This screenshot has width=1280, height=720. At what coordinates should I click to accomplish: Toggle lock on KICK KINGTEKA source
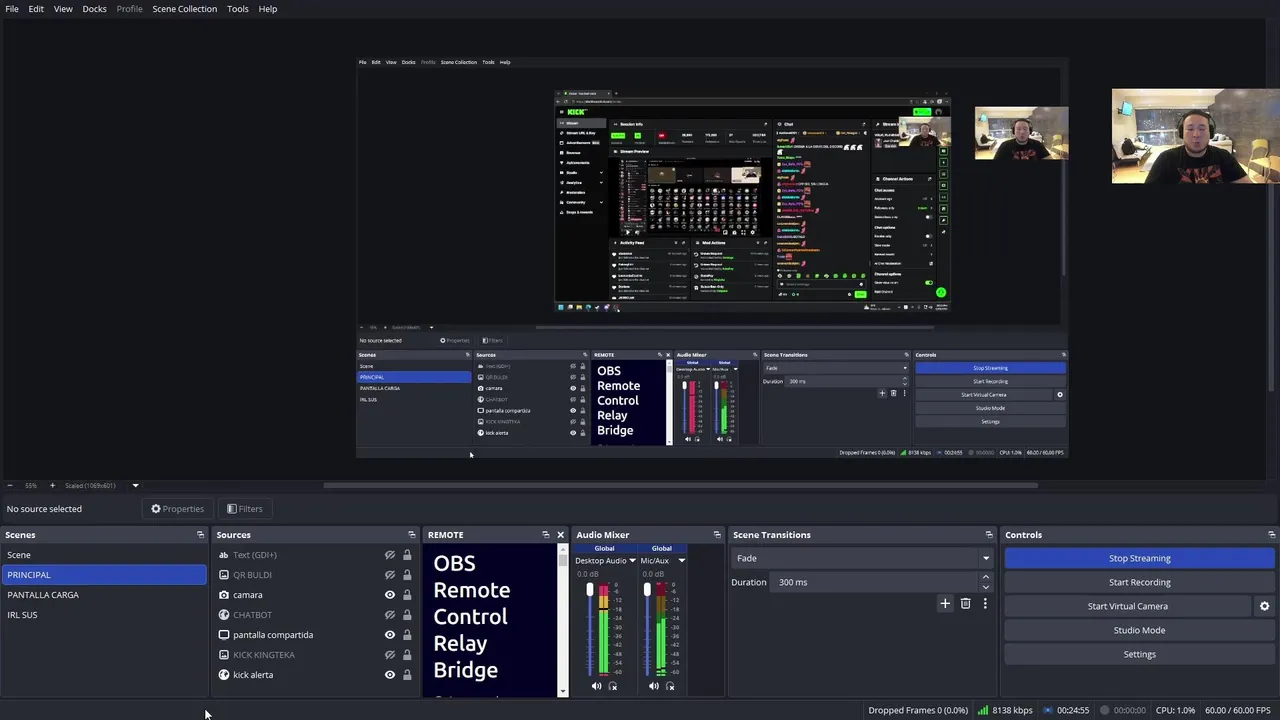(407, 655)
